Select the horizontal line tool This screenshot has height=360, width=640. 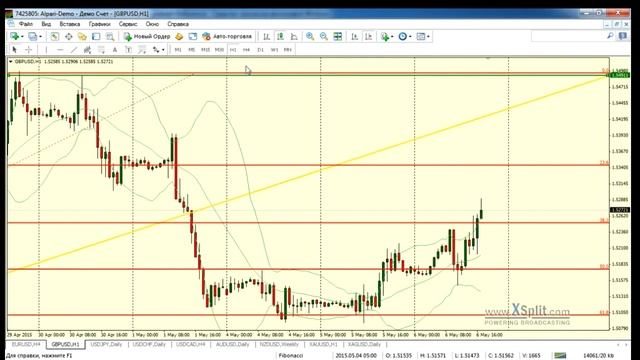pos(60,50)
